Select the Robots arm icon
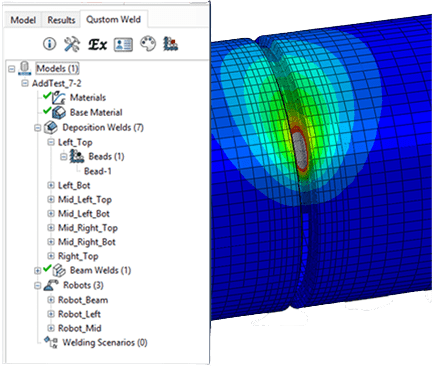The width and height of the screenshot is (432, 366). (x=51, y=285)
